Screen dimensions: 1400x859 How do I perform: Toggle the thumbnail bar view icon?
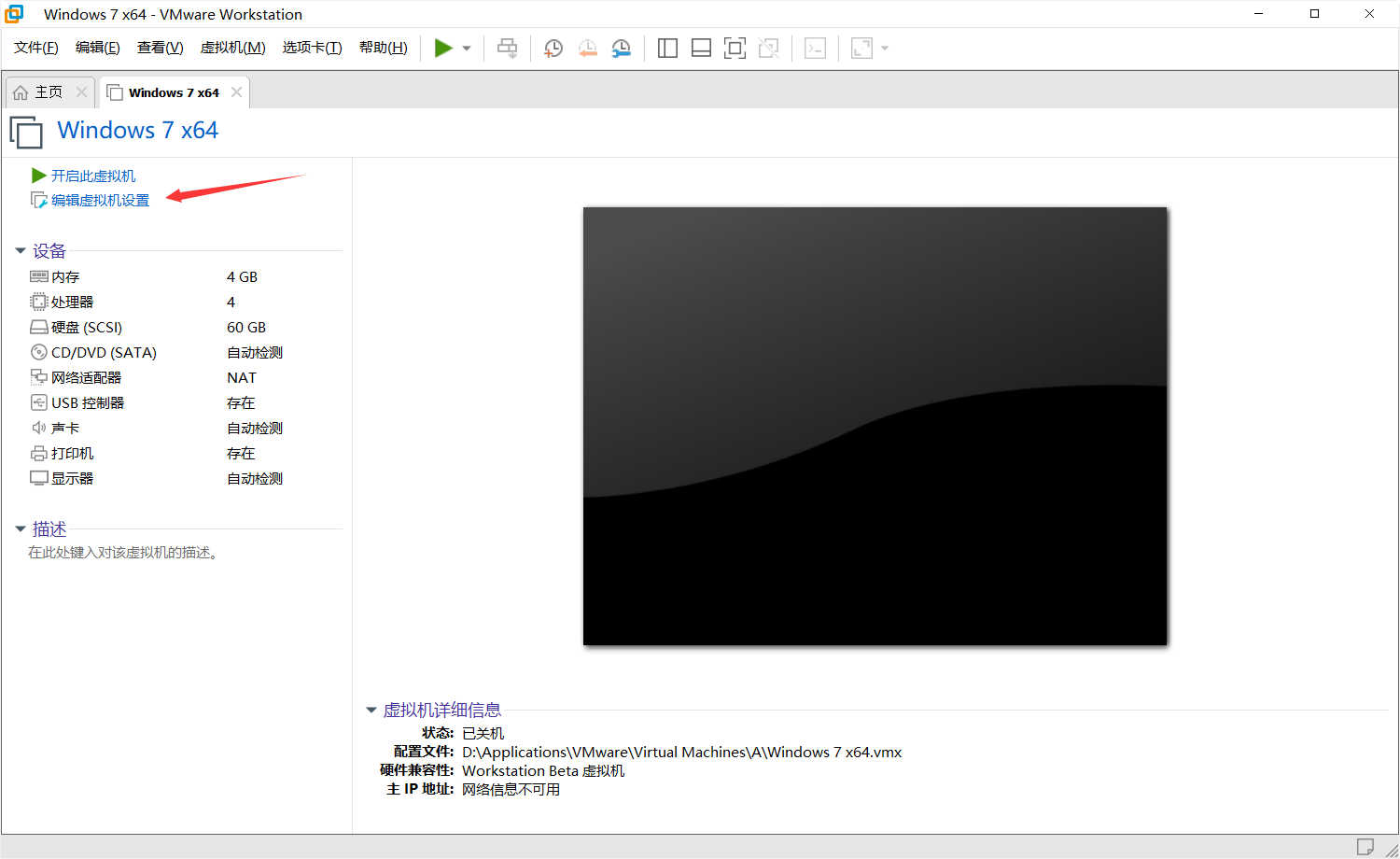pyautogui.click(x=701, y=49)
